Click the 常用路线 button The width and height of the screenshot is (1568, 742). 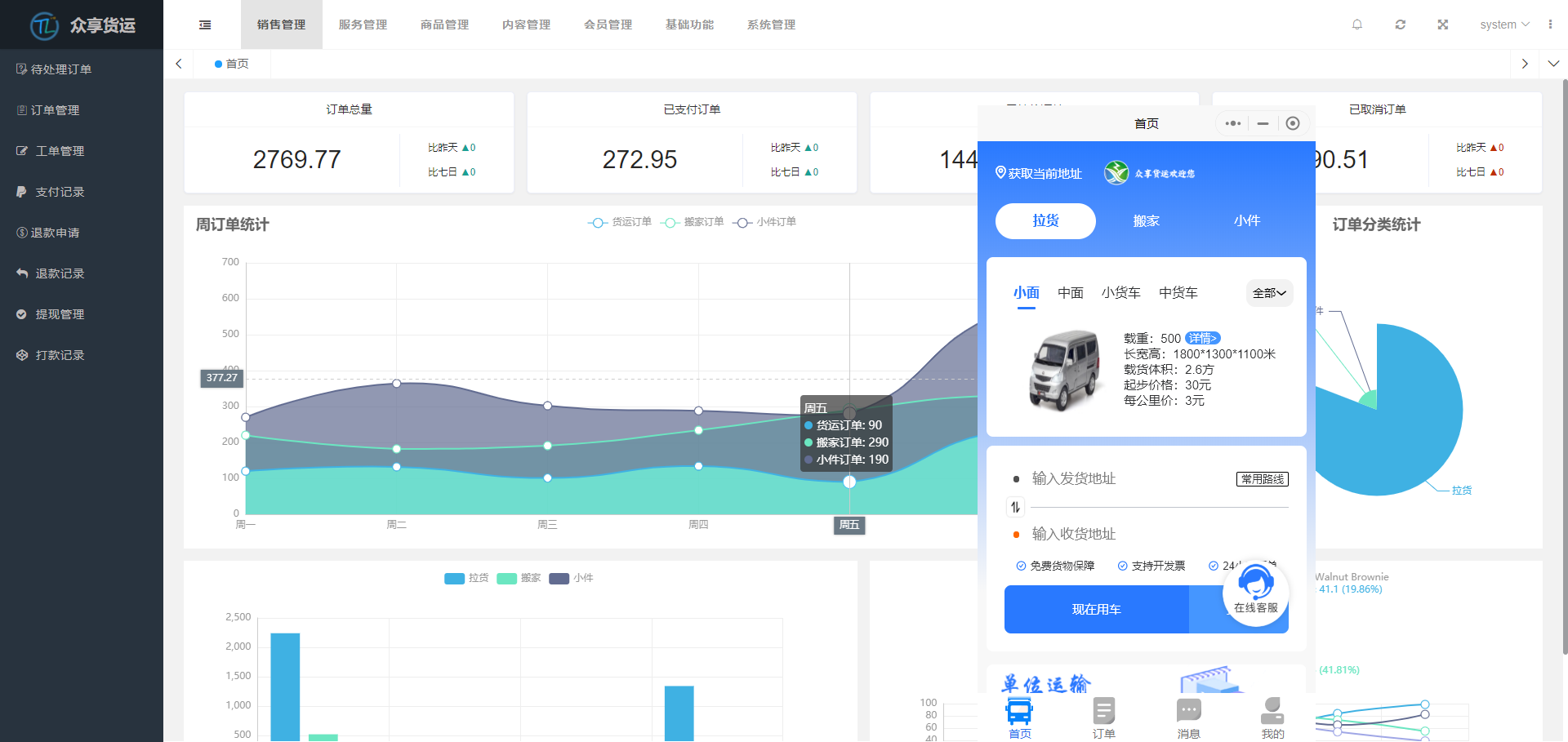[x=1262, y=479]
